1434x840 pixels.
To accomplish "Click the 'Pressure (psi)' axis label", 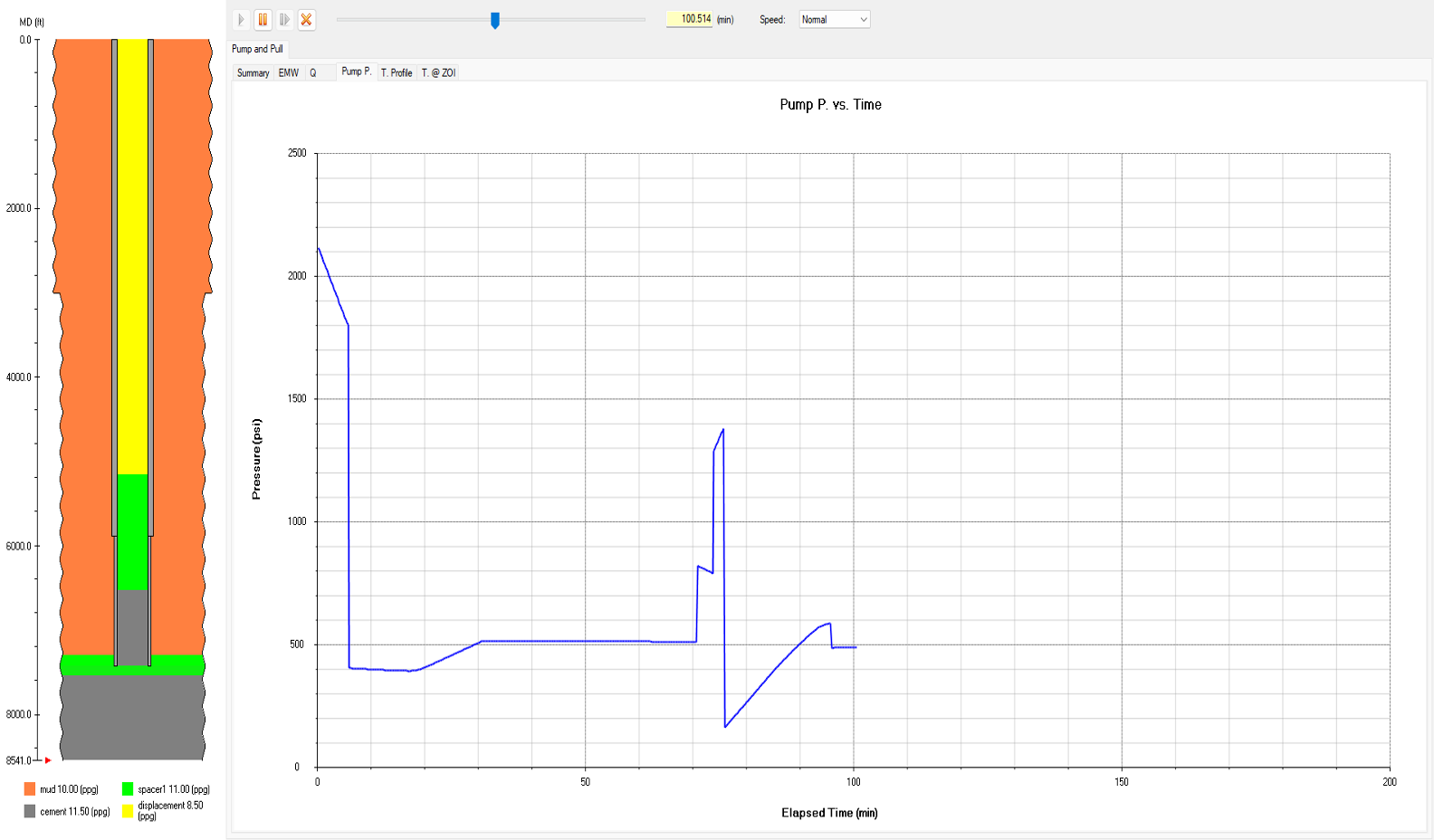I will (x=256, y=459).
